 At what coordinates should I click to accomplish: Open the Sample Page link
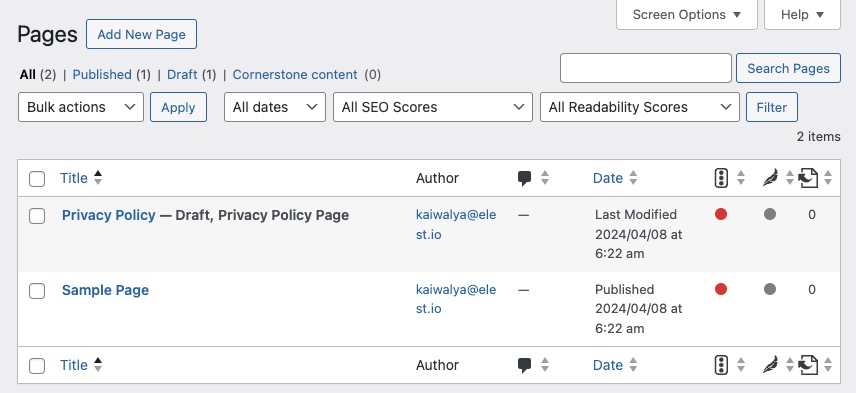pyautogui.click(x=105, y=290)
